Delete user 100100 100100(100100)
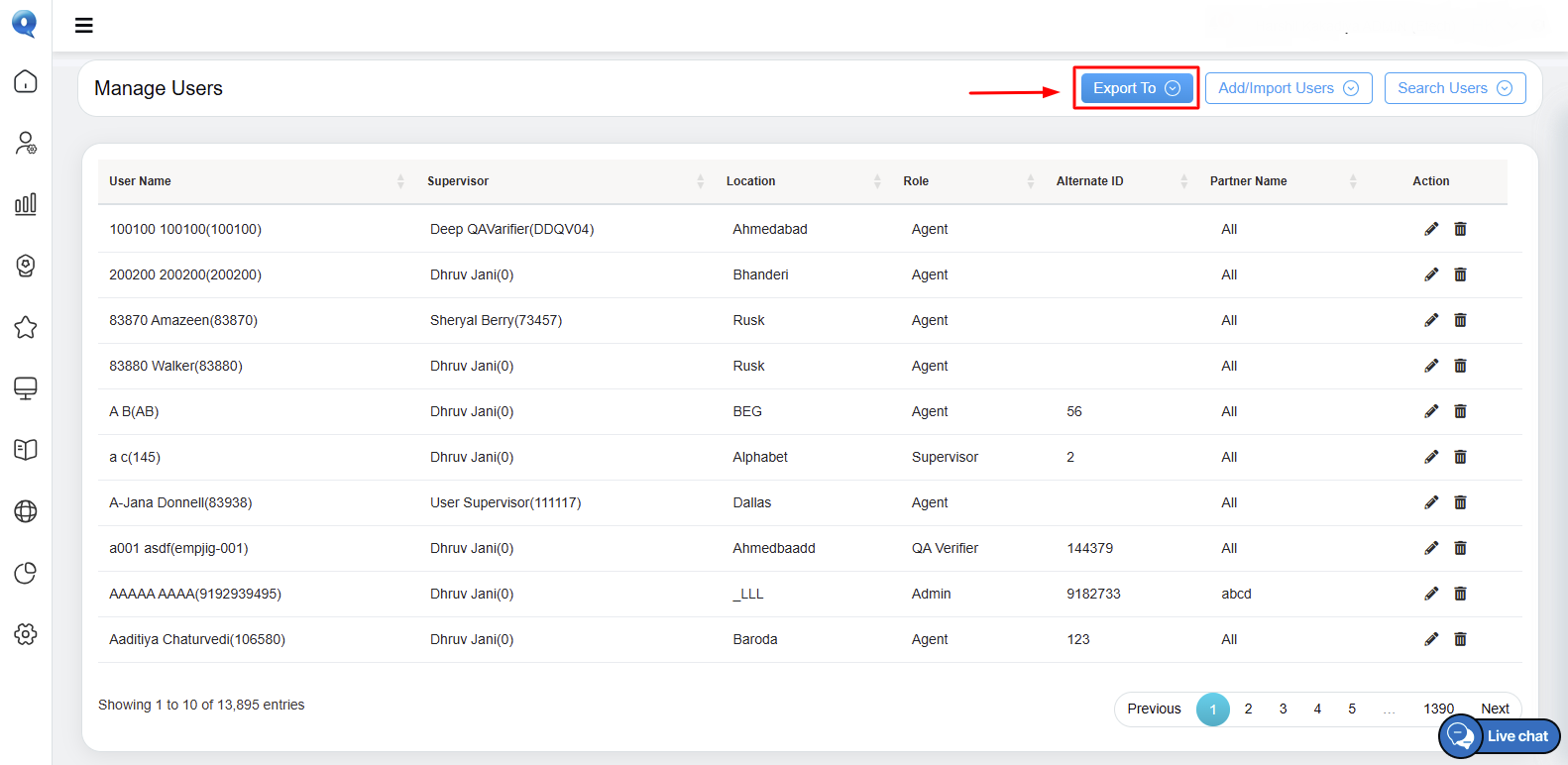 pos(1460,229)
